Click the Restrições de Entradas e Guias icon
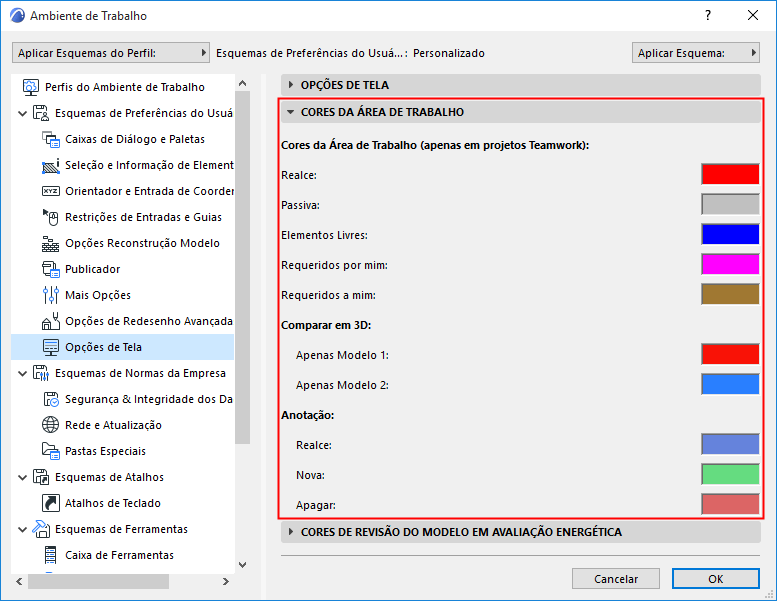777x601 pixels. (x=51, y=217)
